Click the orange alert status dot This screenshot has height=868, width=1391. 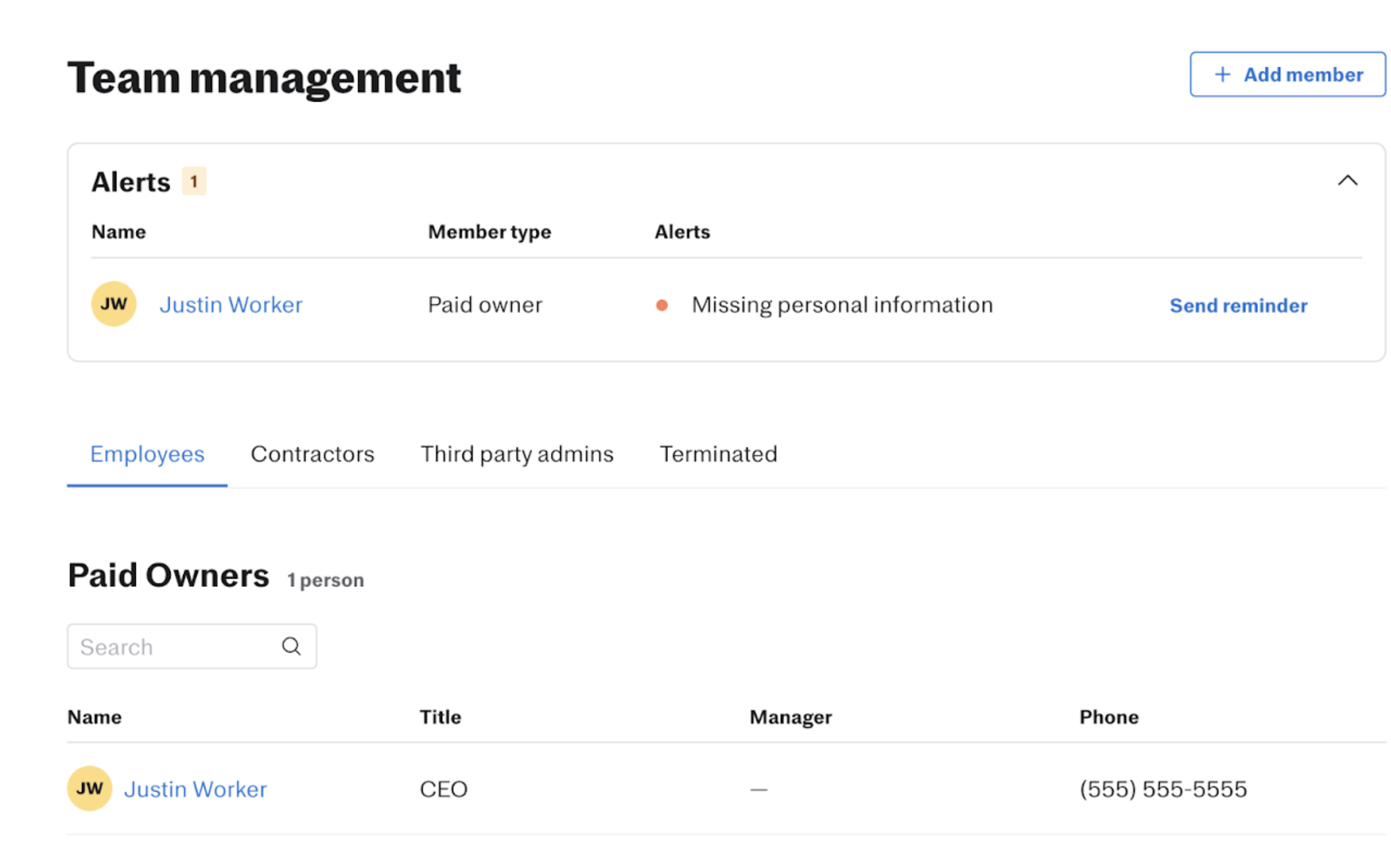click(662, 305)
